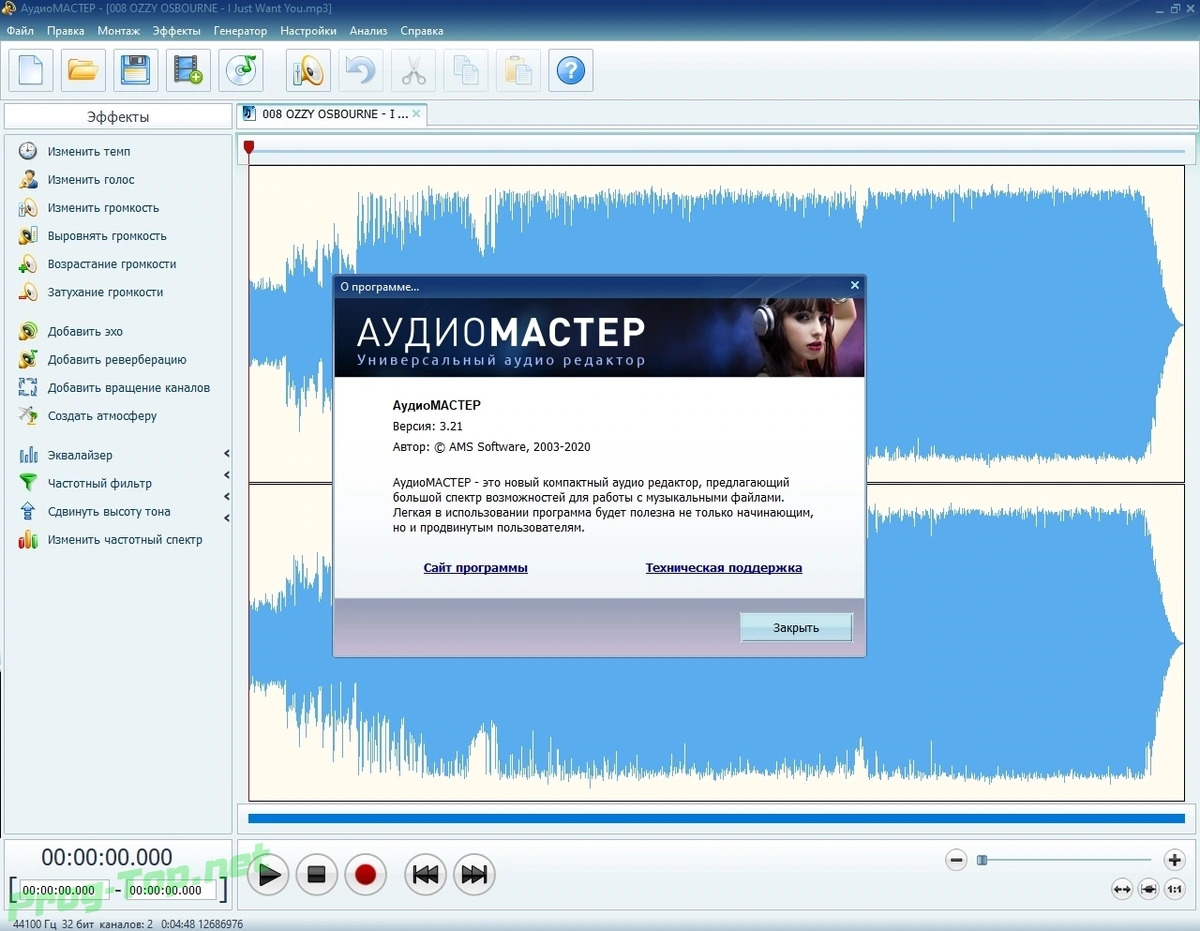Click the selection start time field
The width and height of the screenshot is (1200, 931).
click(63, 890)
